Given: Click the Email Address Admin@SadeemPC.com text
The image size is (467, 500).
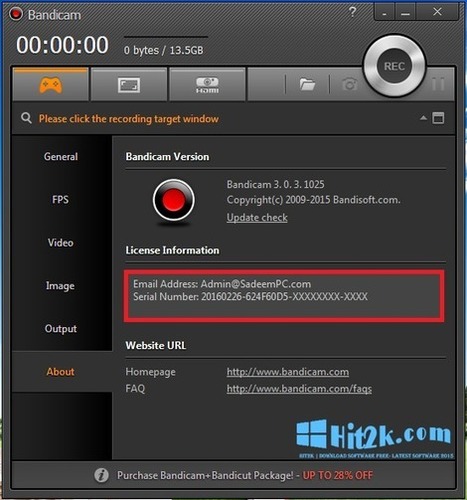Looking at the screenshot, I should (x=222, y=284).
